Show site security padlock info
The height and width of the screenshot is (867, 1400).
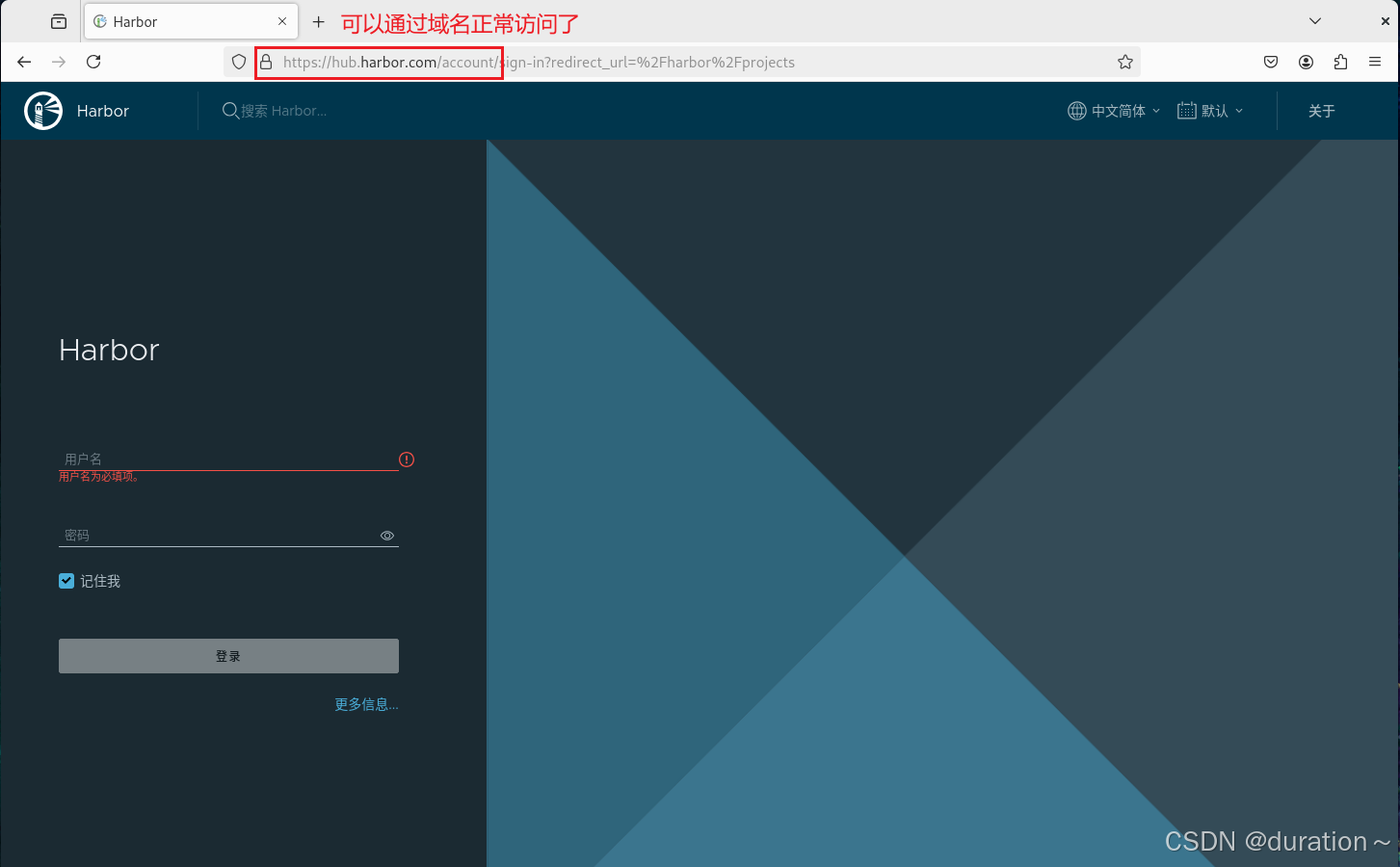point(266,62)
